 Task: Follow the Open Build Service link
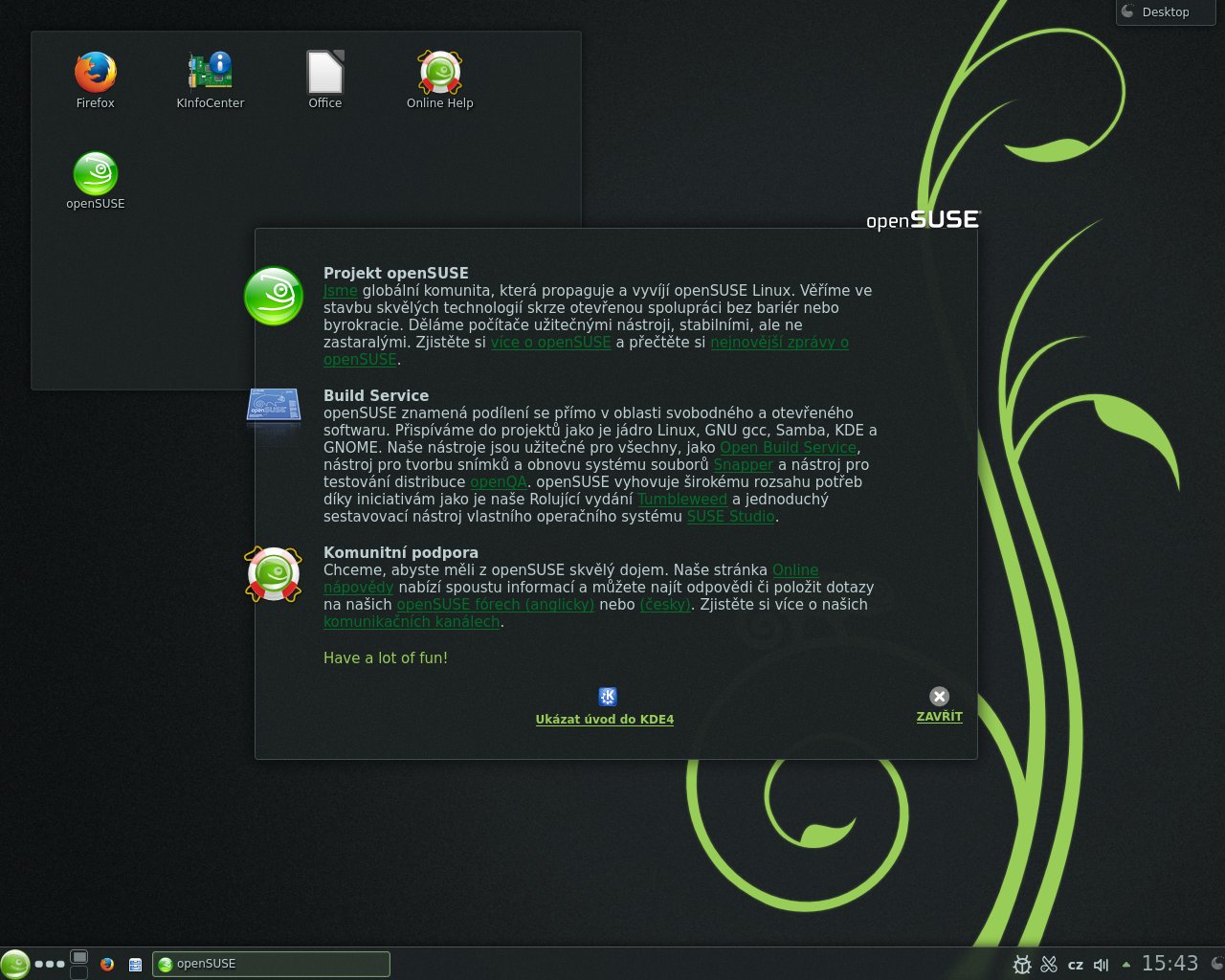(788, 448)
